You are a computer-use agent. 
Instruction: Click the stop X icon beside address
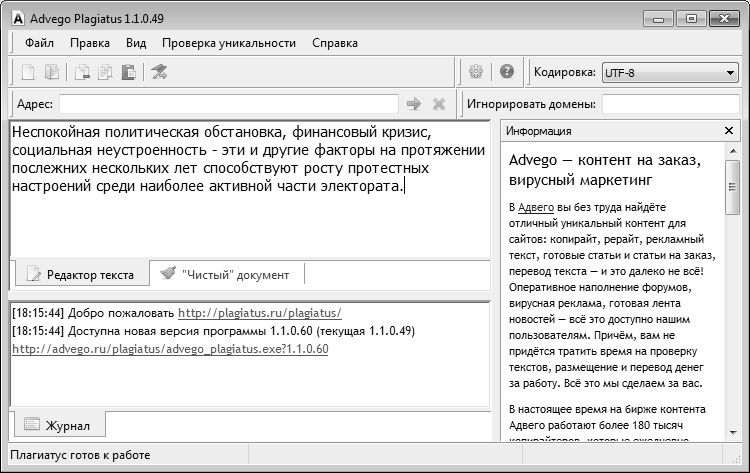pyautogui.click(x=438, y=104)
